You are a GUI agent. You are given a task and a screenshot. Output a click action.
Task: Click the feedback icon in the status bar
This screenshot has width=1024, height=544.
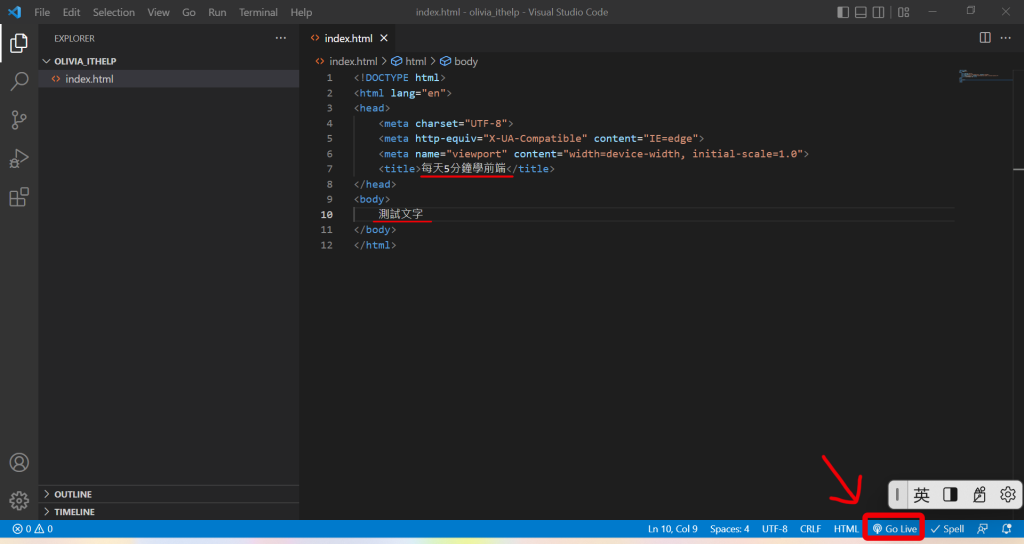[x=982, y=529]
